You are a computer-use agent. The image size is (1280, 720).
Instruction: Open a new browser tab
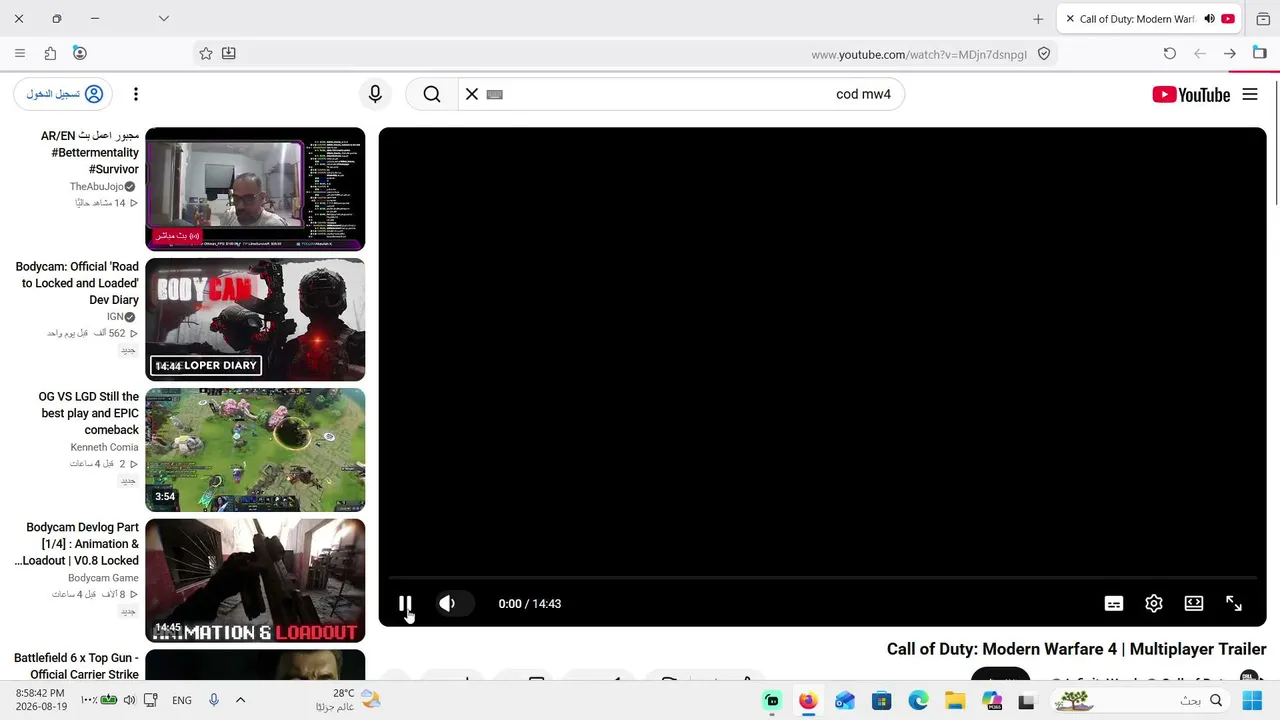coord(1038,19)
